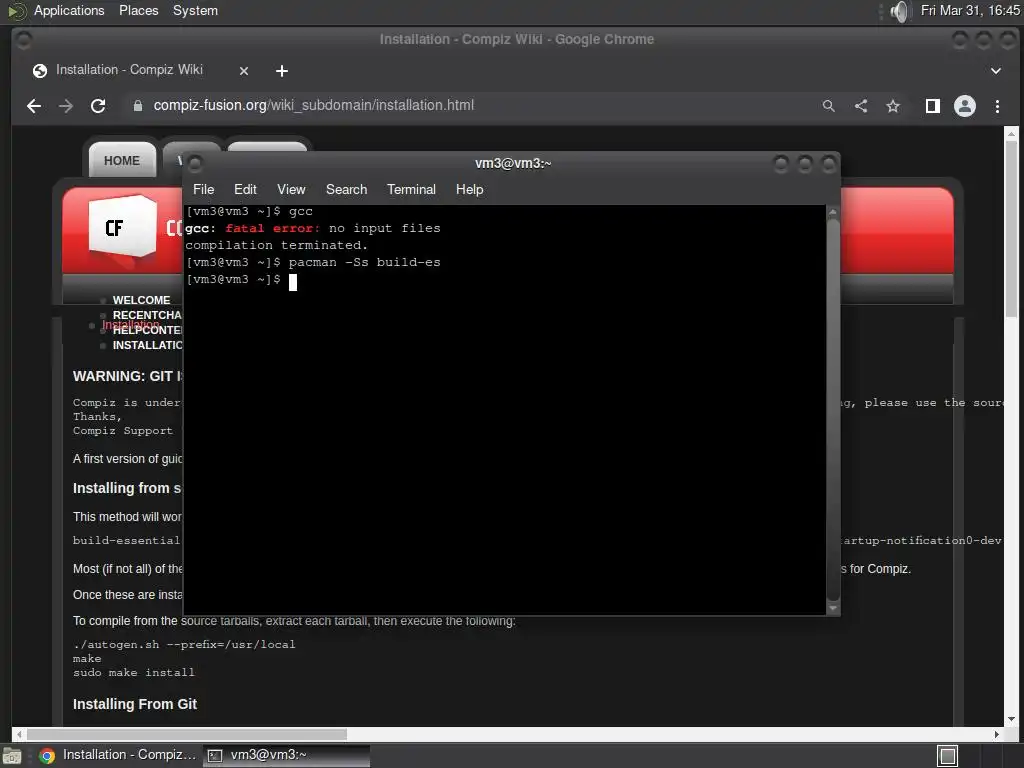Screen dimensions: 1024x768
Task: Click page vertical scrollbar up arrow
Action: pos(1012,134)
